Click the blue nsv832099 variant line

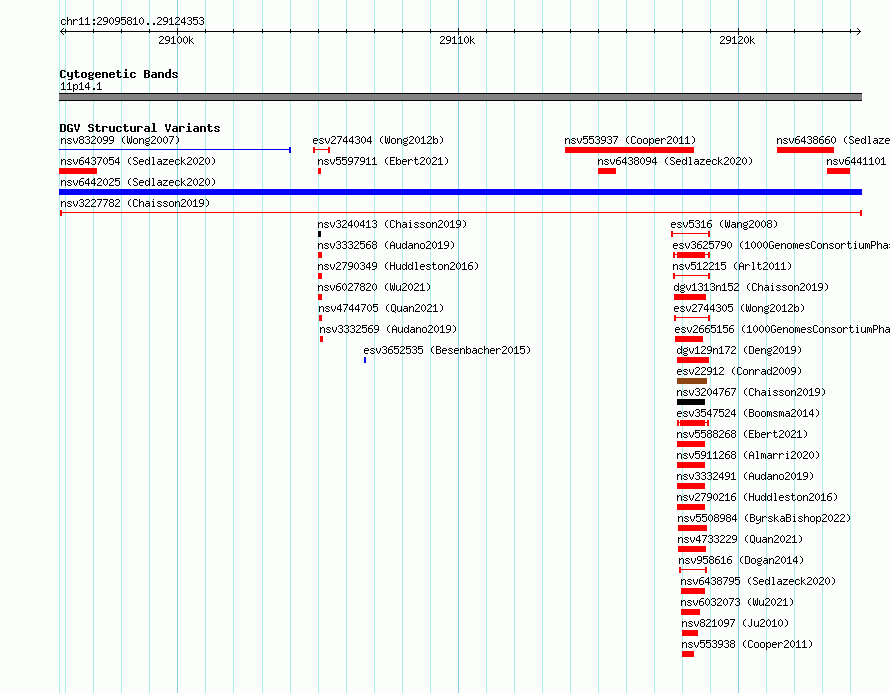175,150
